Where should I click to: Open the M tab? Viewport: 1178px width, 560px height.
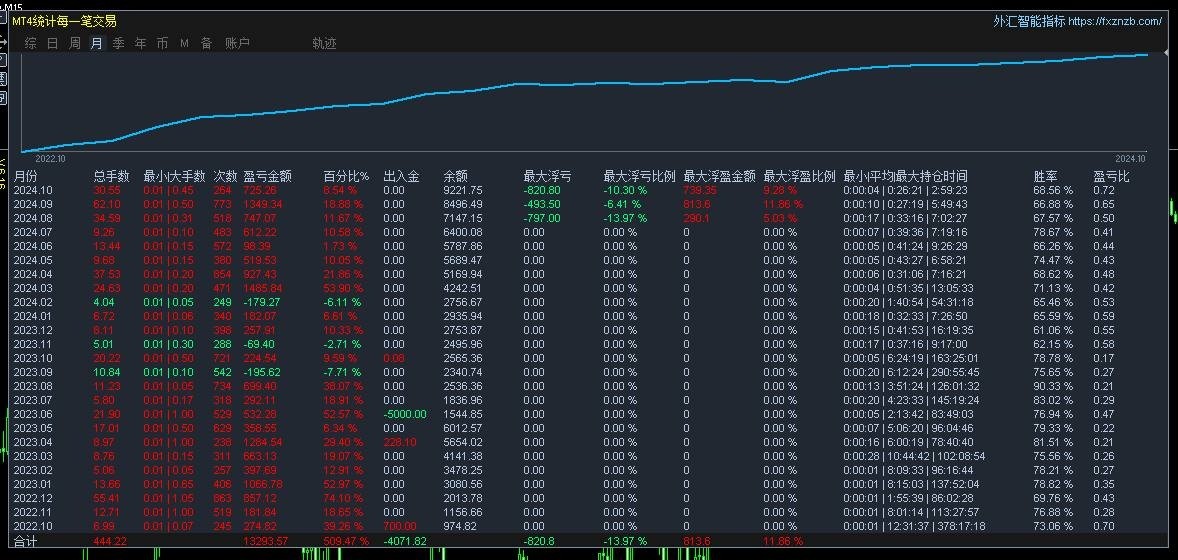[184, 44]
